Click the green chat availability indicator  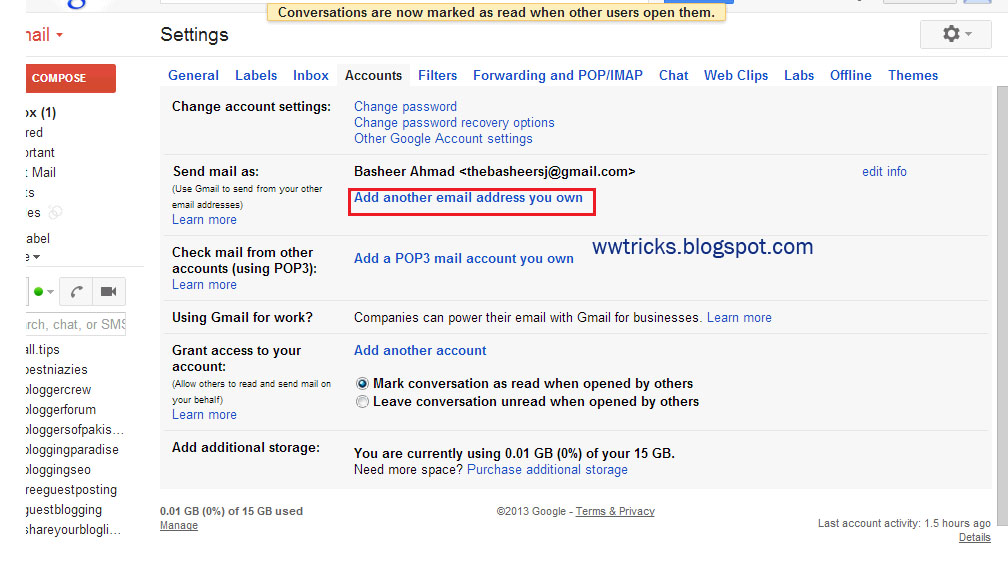tap(38, 292)
